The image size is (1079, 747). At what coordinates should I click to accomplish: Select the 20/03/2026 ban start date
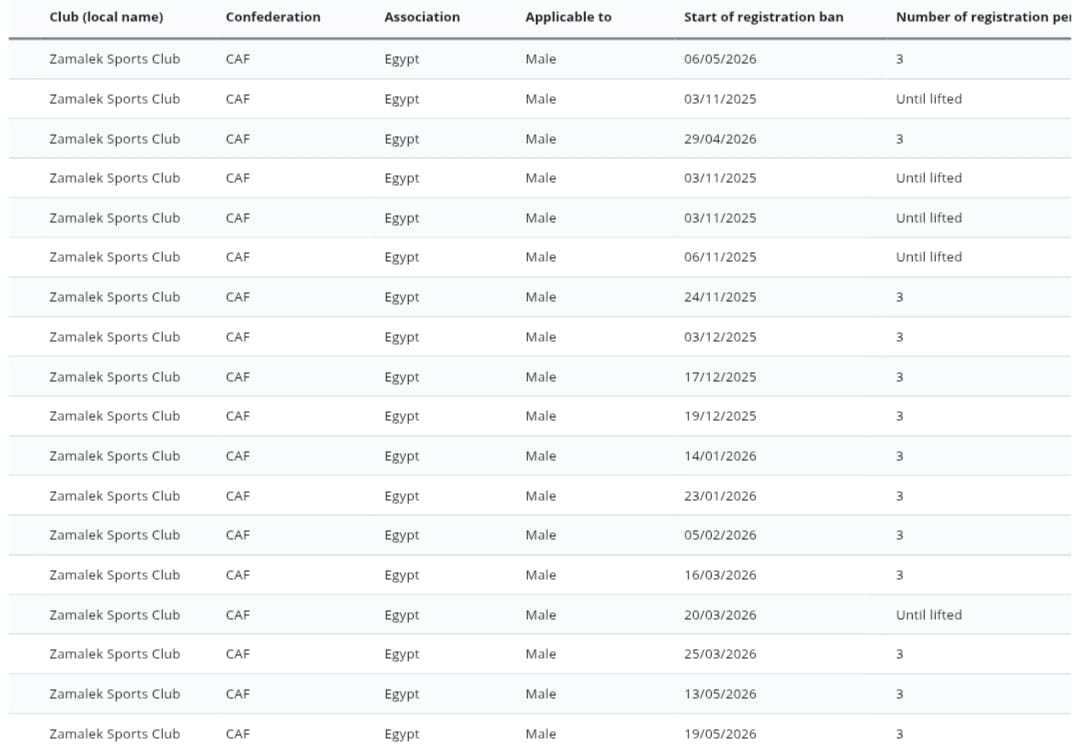720,615
